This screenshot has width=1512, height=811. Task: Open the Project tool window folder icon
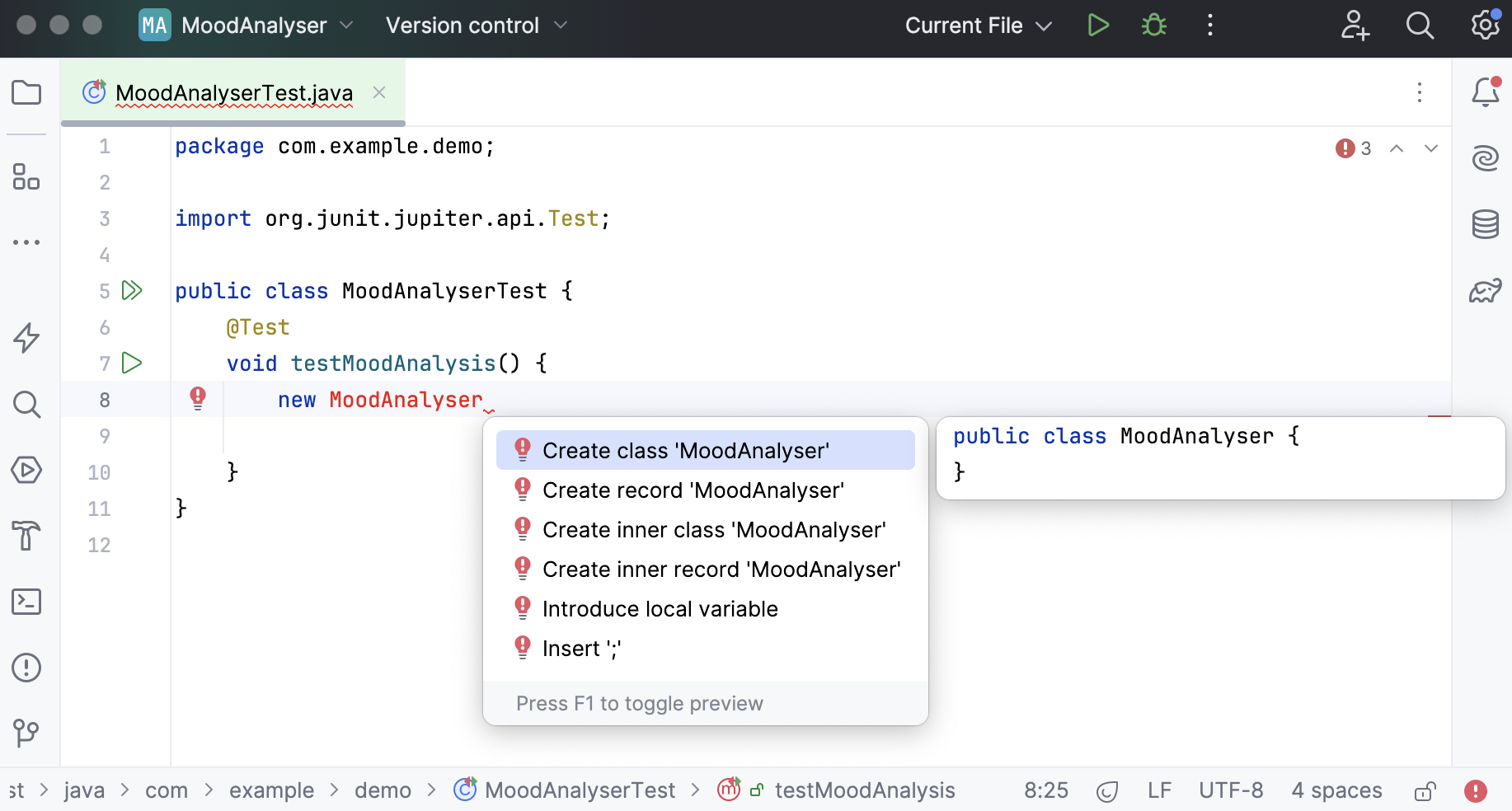coord(26,92)
